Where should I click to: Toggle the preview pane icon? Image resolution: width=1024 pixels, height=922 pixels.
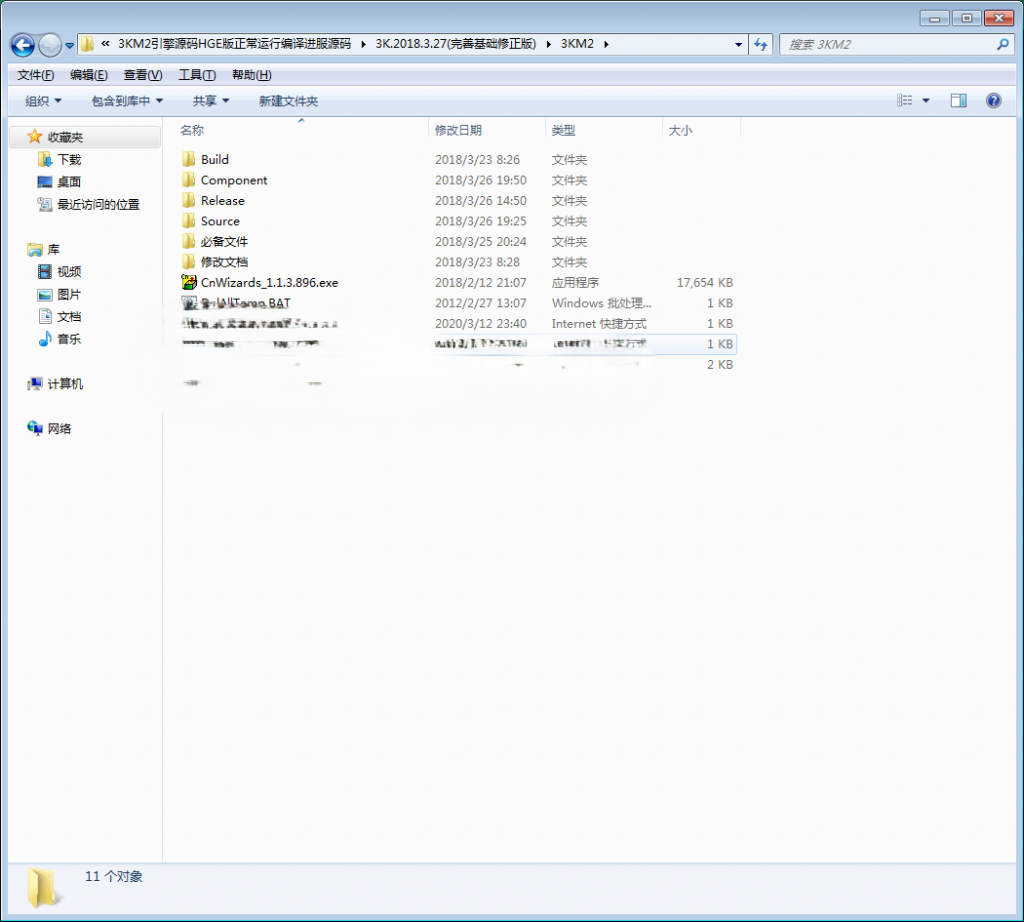[958, 101]
